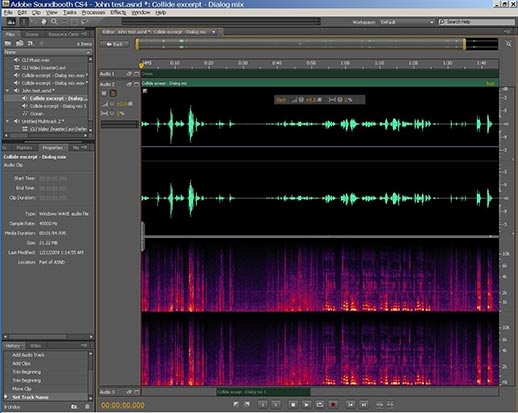Toggle Loop Playback in transport

pyautogui.click(x=319, y=405)
